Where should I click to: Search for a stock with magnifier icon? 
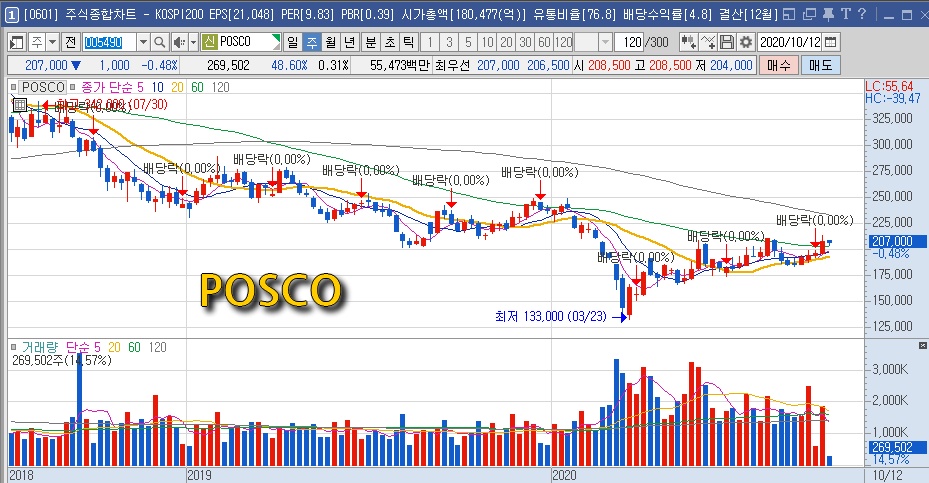(x=159, y=42)
